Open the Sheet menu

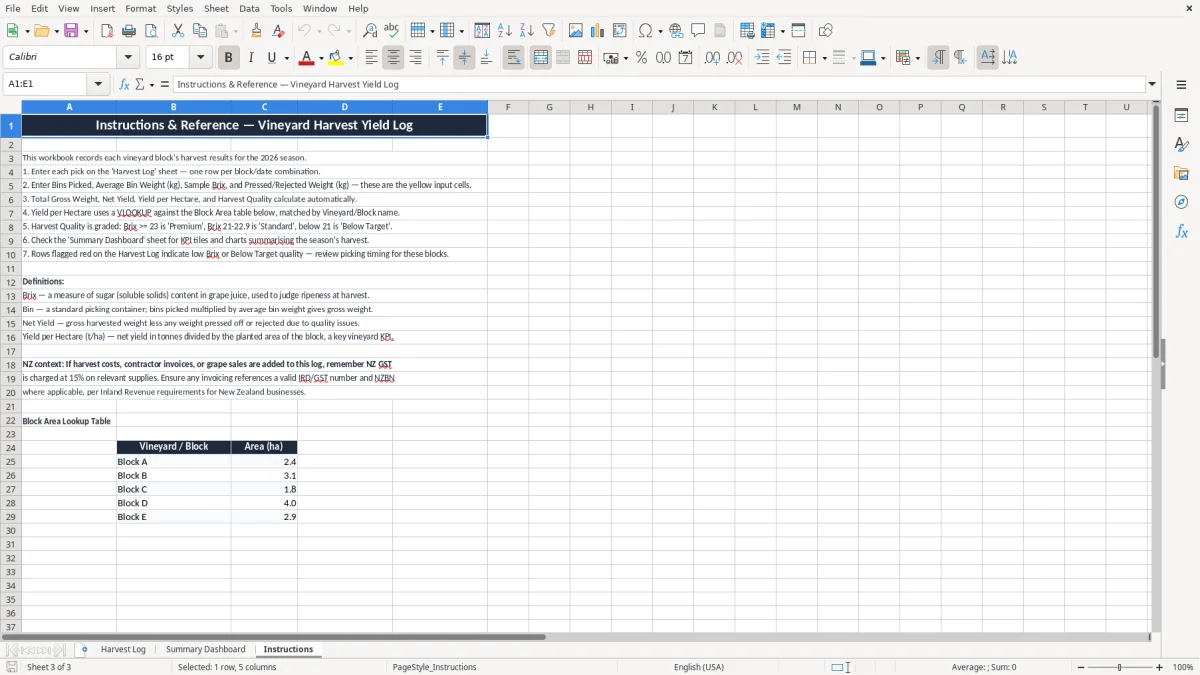pos(216,8)
